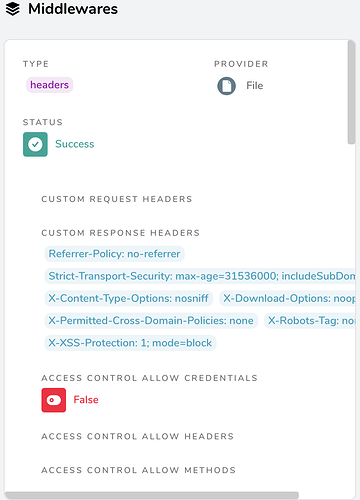
Task: Click the Custom Response Headers section label
Action: tap(121, 233)
